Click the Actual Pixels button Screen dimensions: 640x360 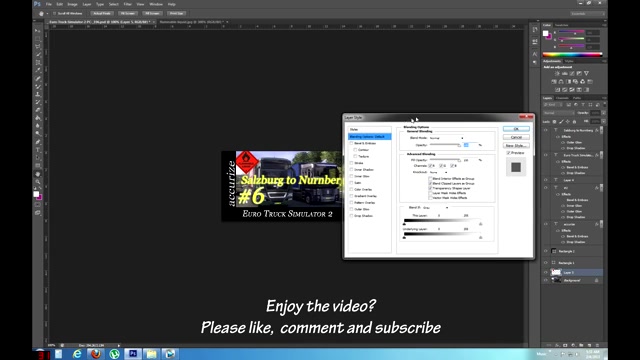(102, 13)
